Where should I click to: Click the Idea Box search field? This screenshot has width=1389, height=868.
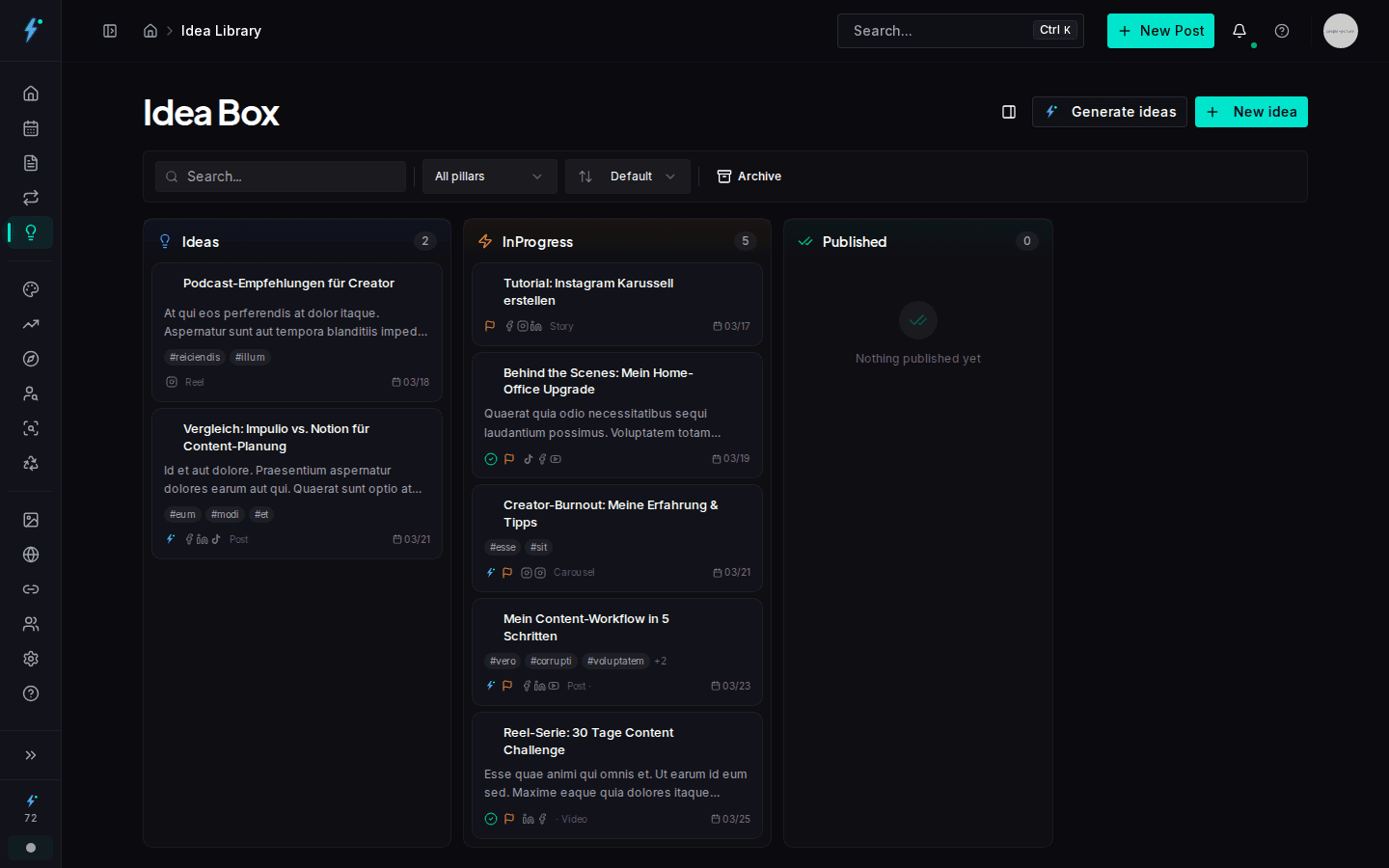281,176
